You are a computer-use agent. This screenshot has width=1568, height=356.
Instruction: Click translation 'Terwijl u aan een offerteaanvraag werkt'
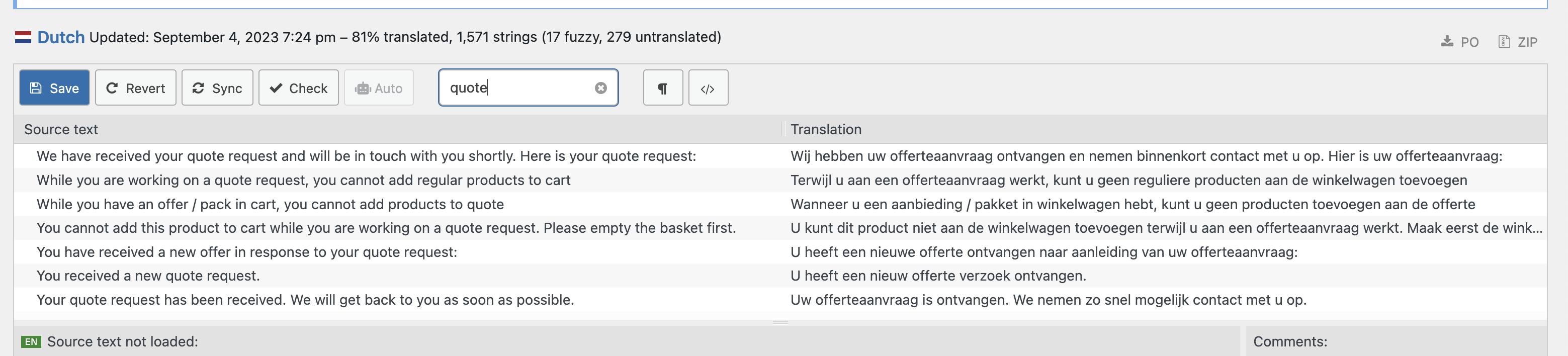coord(1128,180)
